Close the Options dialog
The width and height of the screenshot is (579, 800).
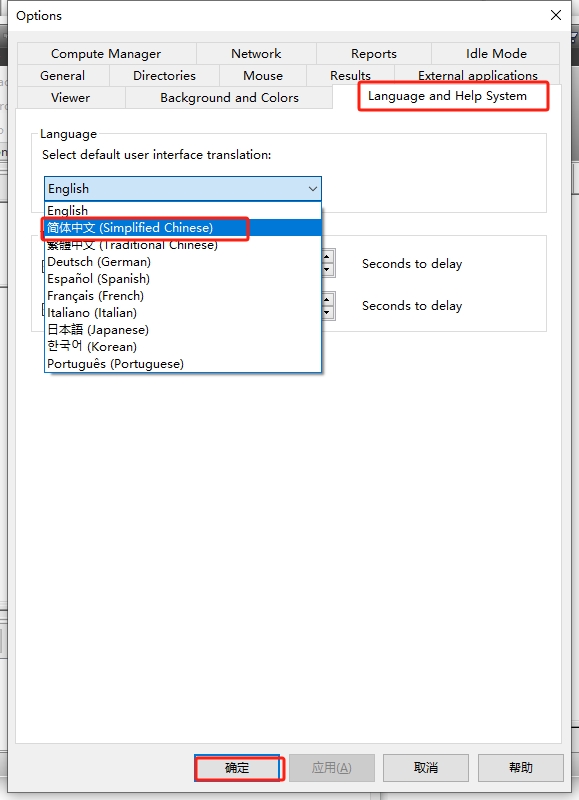[556, 15]
